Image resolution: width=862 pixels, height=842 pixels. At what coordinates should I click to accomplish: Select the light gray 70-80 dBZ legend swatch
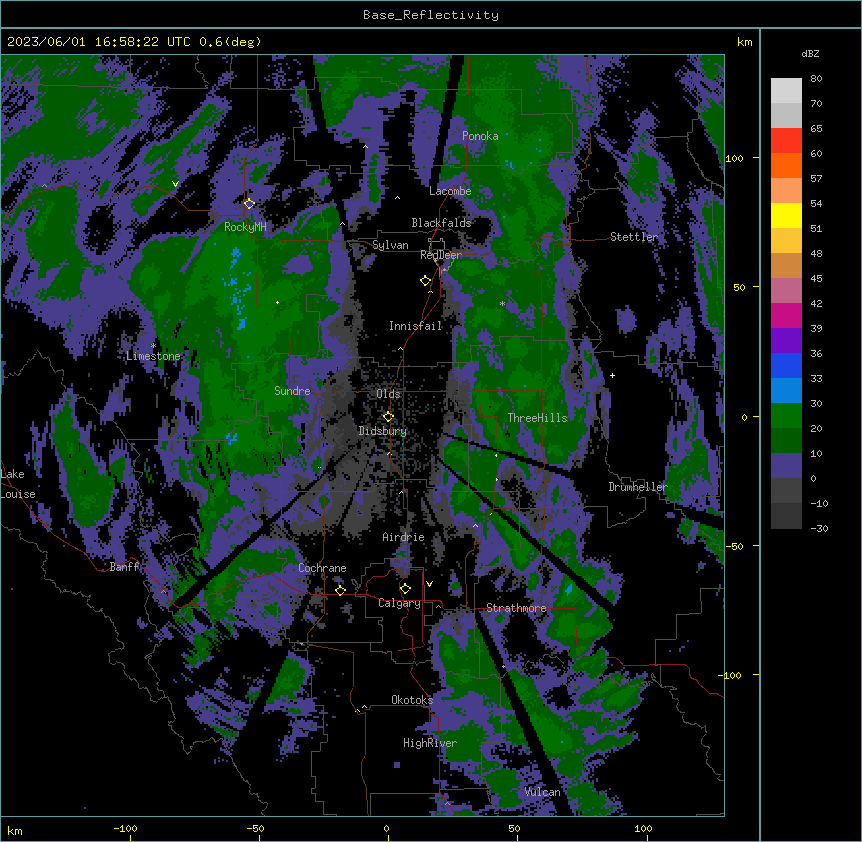pos(786,91)
